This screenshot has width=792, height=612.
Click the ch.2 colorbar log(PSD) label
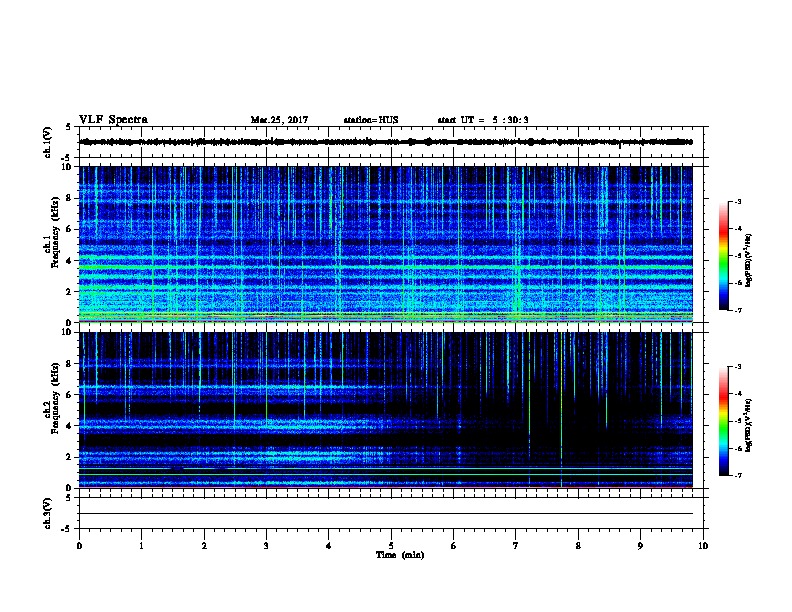[749, 425]
